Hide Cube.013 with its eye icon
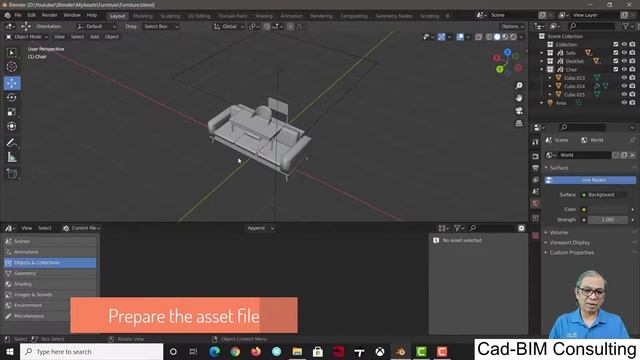 (624, 78)
